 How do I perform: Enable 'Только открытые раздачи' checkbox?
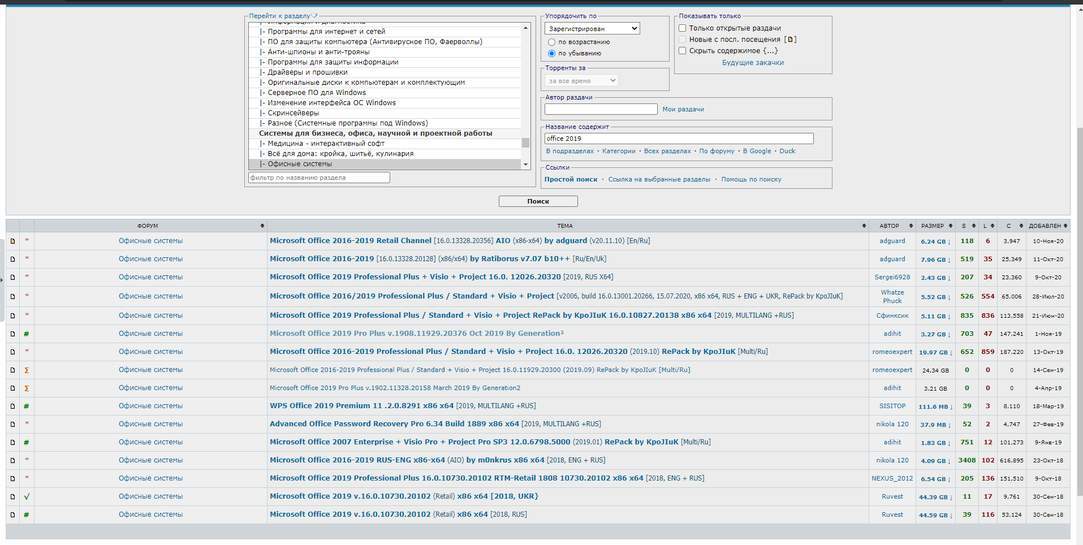point(682,28)
